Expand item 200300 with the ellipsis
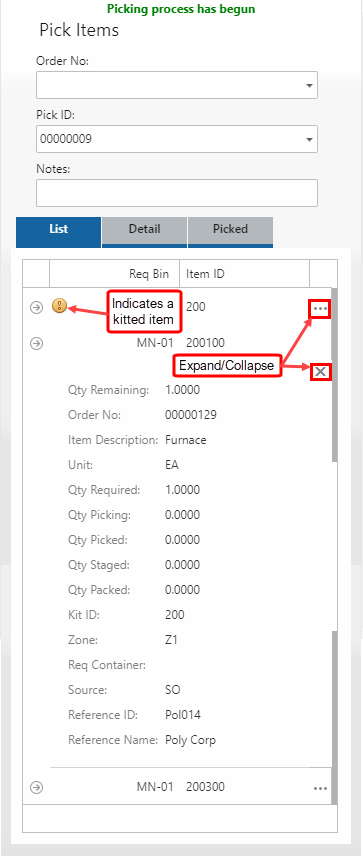The width and height of the screenshot is (363, 856). (x=320, y=788)
